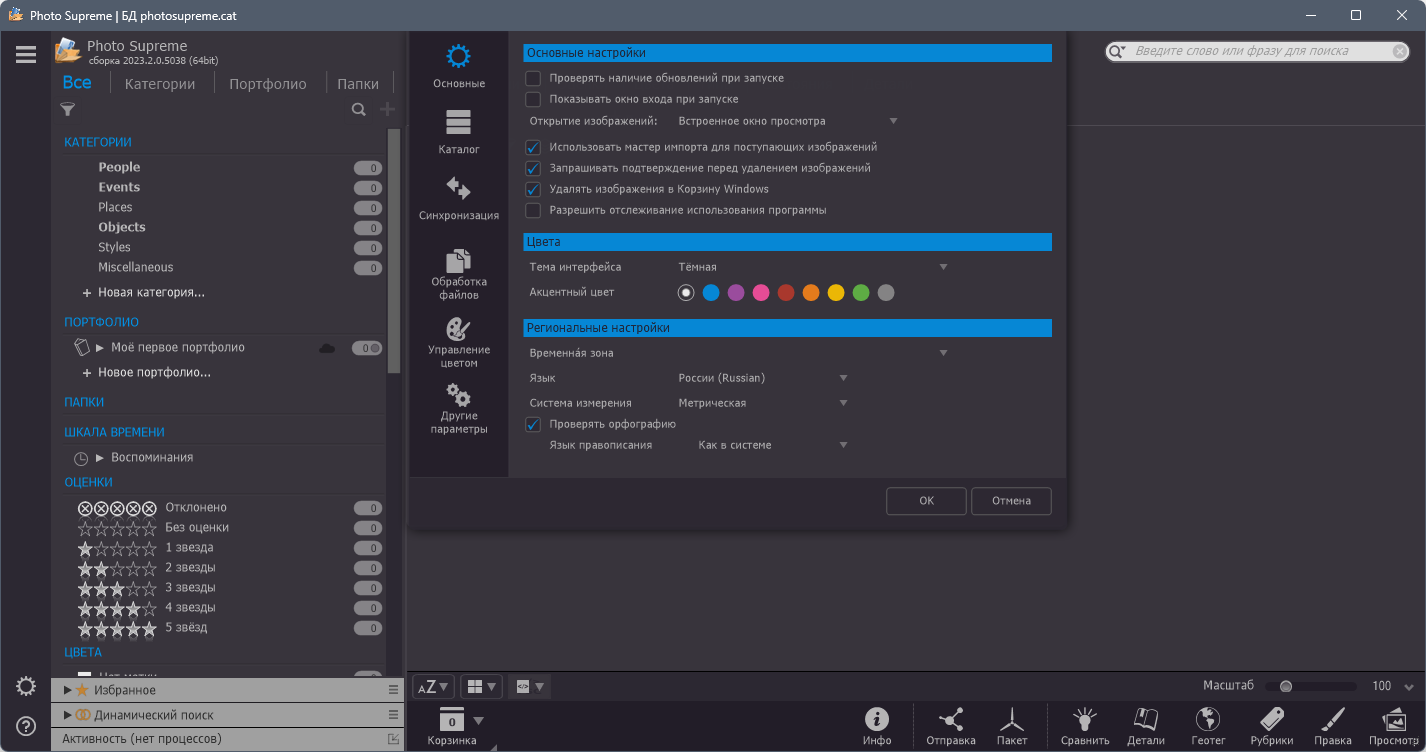
Task: Open the thumbnail layout view button
Action: coord(481,687)
